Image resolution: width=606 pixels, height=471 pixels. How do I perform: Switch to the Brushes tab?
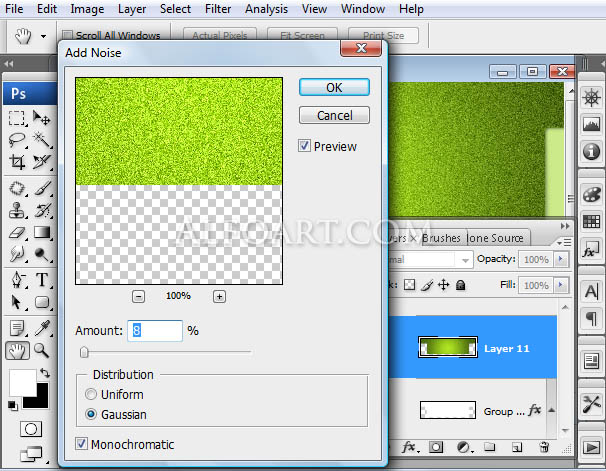(x=441, y=238)
